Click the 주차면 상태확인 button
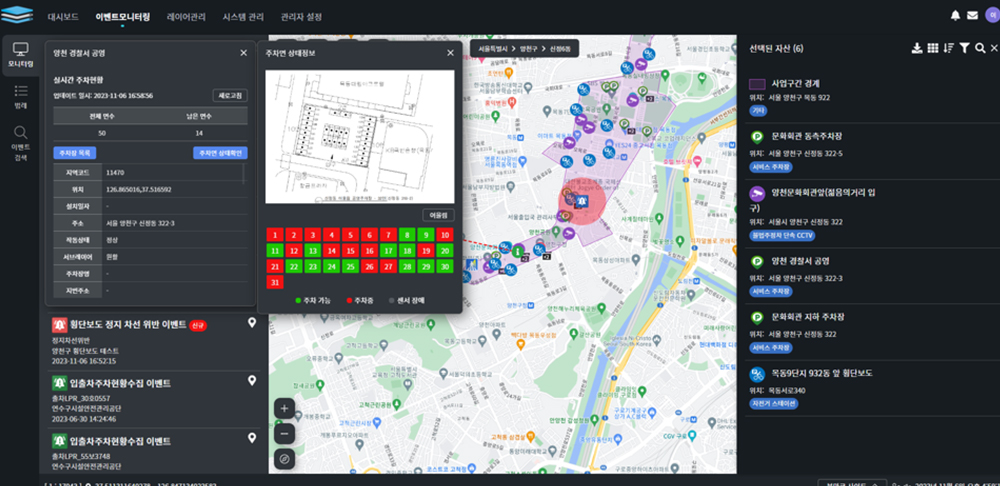Screen dimensions: 1000x486 [219, 153]
